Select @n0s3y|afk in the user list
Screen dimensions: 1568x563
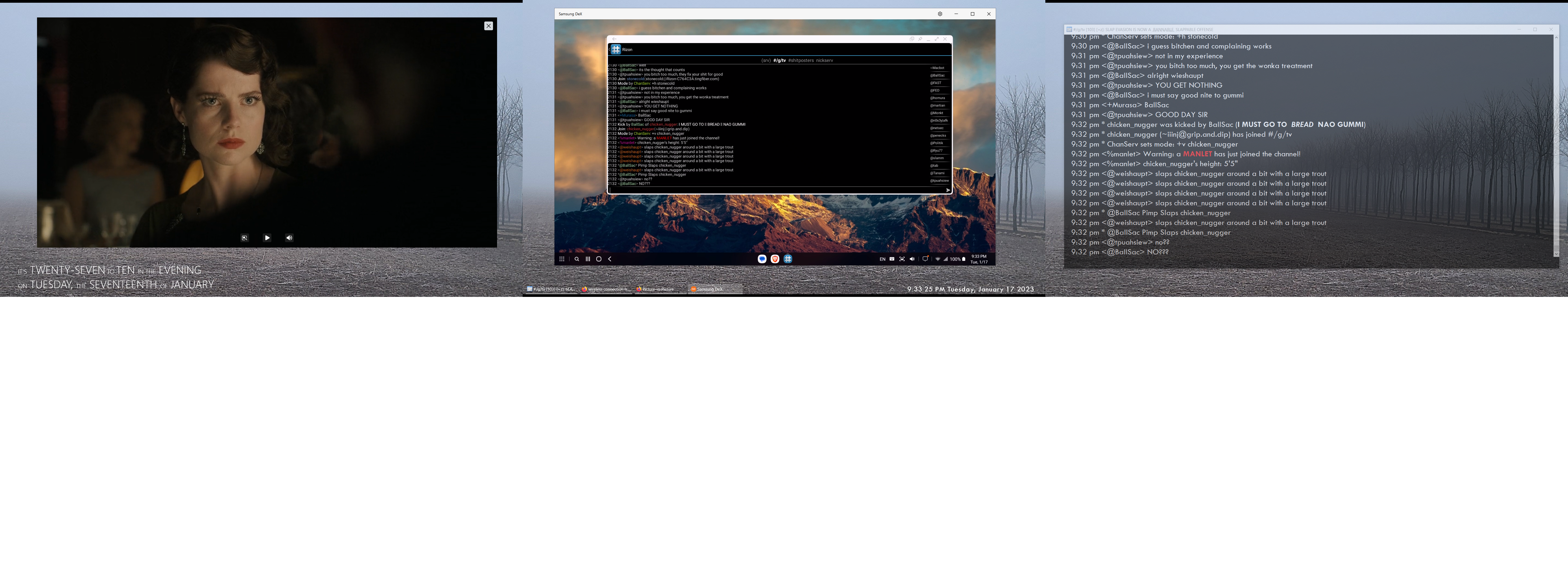click(x=939, y=120)
